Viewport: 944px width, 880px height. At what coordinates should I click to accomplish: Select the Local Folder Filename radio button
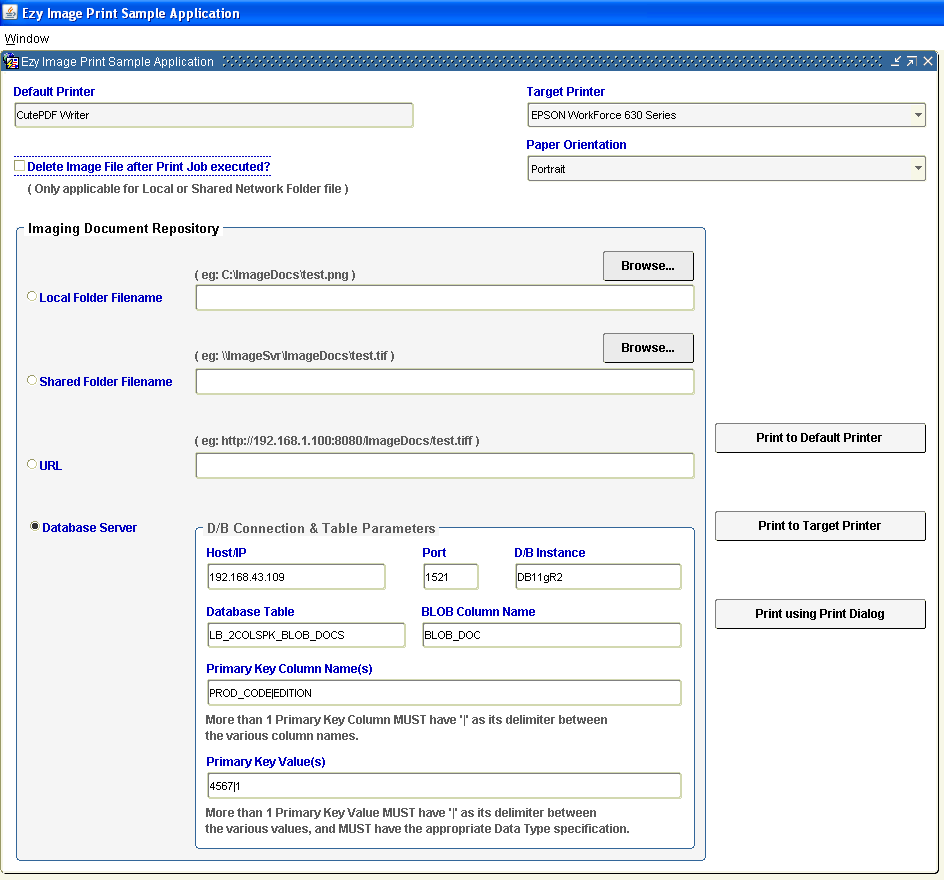coord(32,296)
